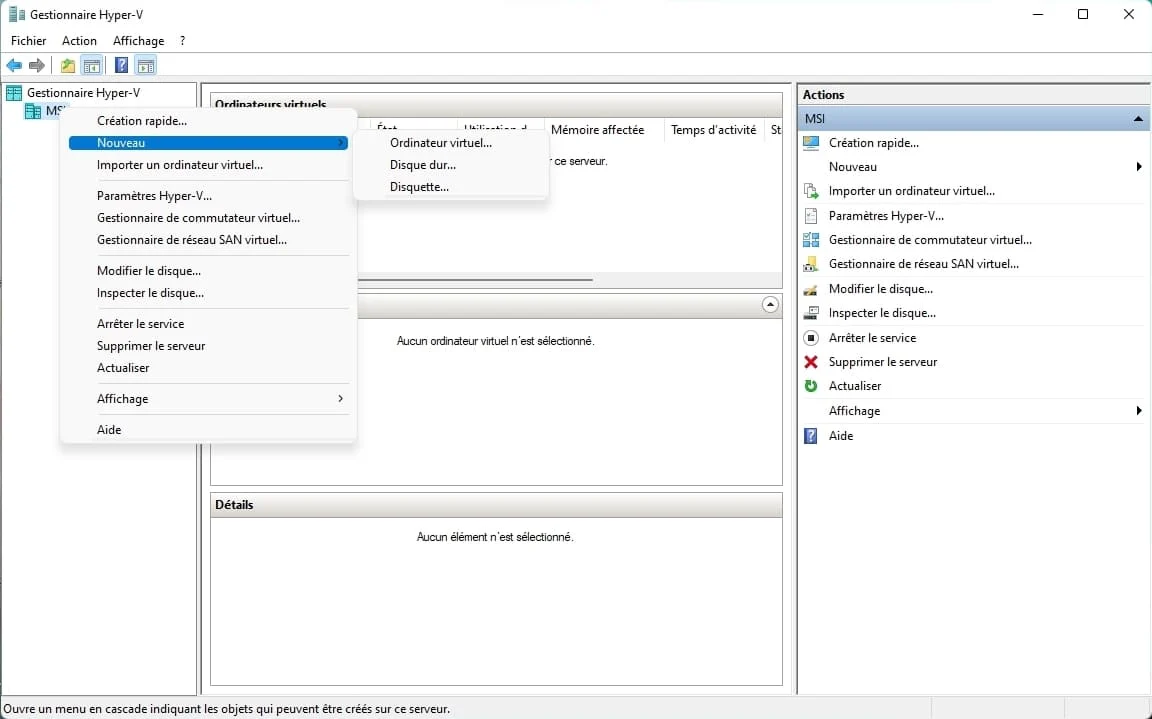The height and width of the screenshot is (719, 1152).
Task: Click Gestionnaire de commutateur virtuel icon in Actions
Action: (x=811, y=239)
